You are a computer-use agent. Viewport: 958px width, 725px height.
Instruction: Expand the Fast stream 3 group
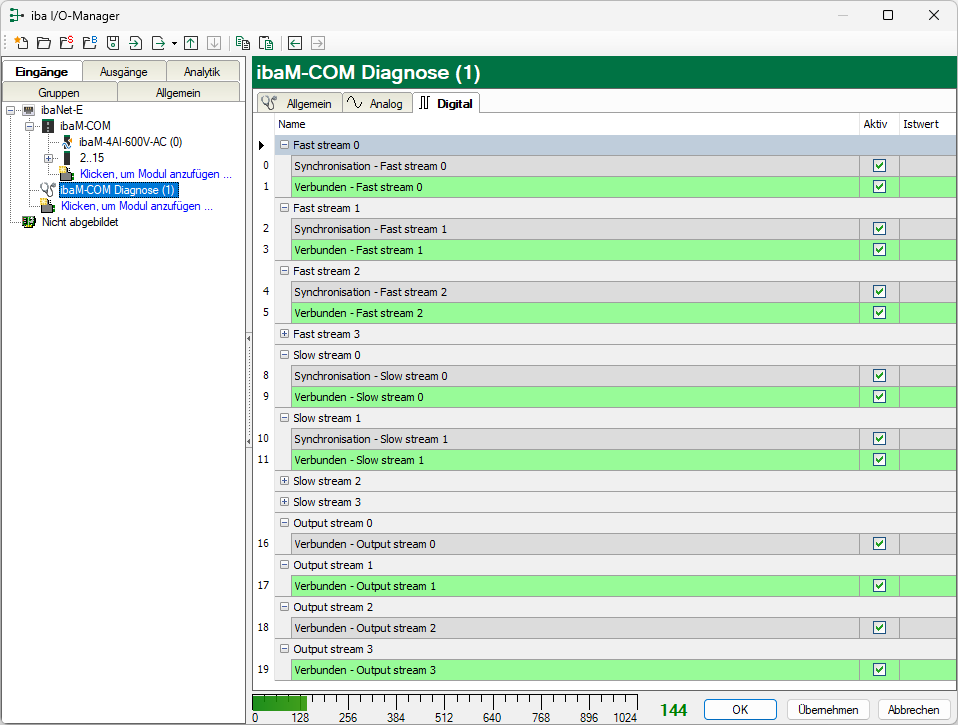click(285, 334)
